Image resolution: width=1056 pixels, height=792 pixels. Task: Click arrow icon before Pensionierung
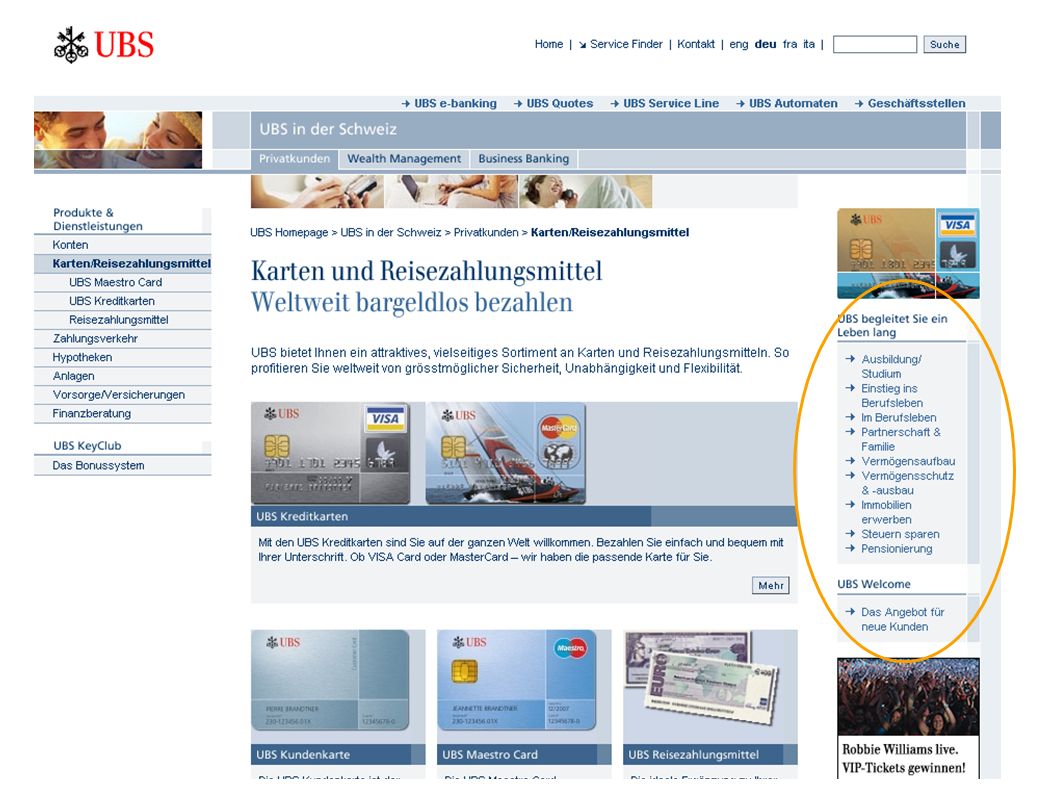pyautogui.click(x=850, y=548)
